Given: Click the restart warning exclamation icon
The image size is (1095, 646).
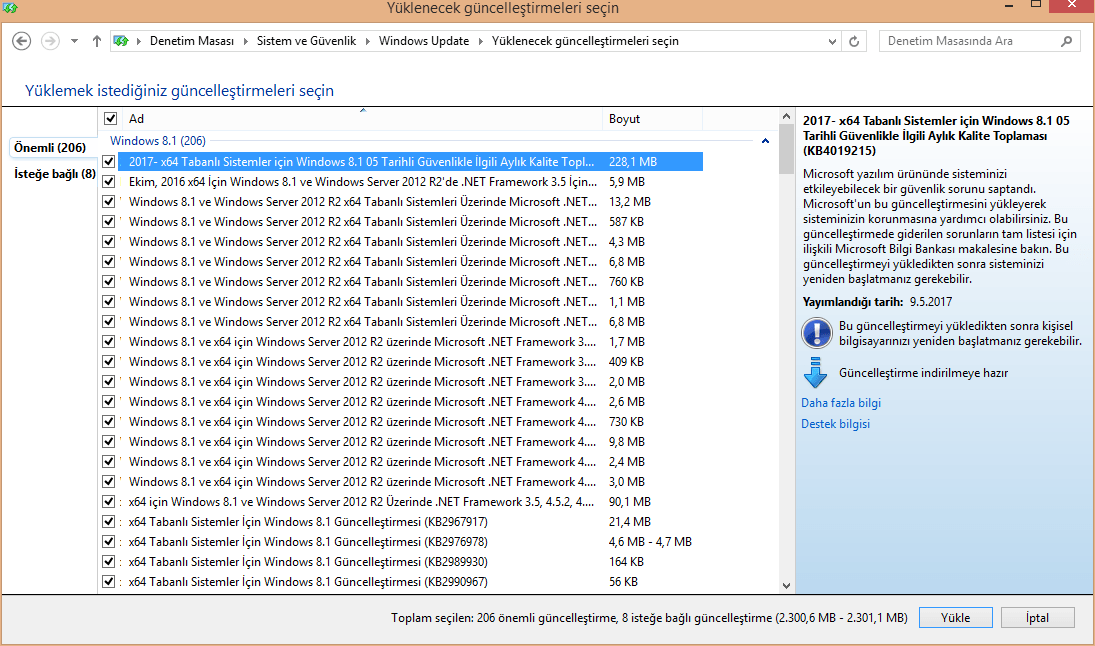Looking at the screenshot, I should (x=816, y=333).
